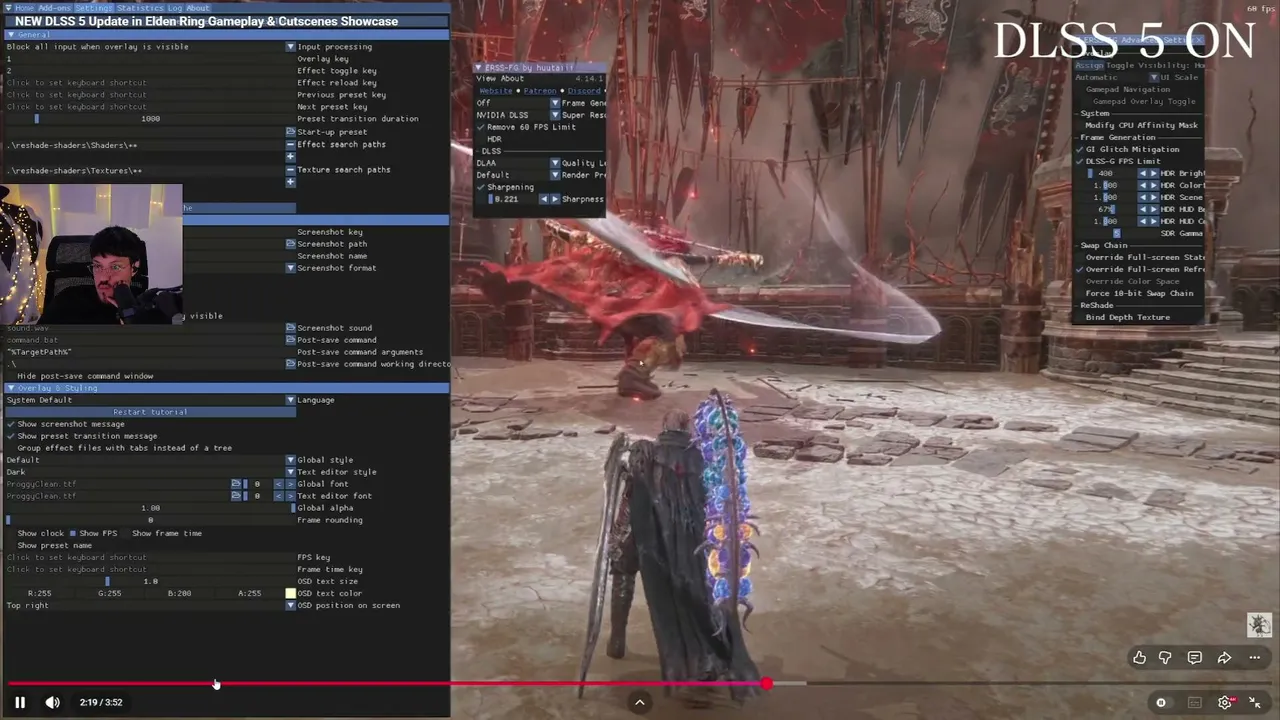
Task: Click the Restart tutorial button
Action: (150, 412)
